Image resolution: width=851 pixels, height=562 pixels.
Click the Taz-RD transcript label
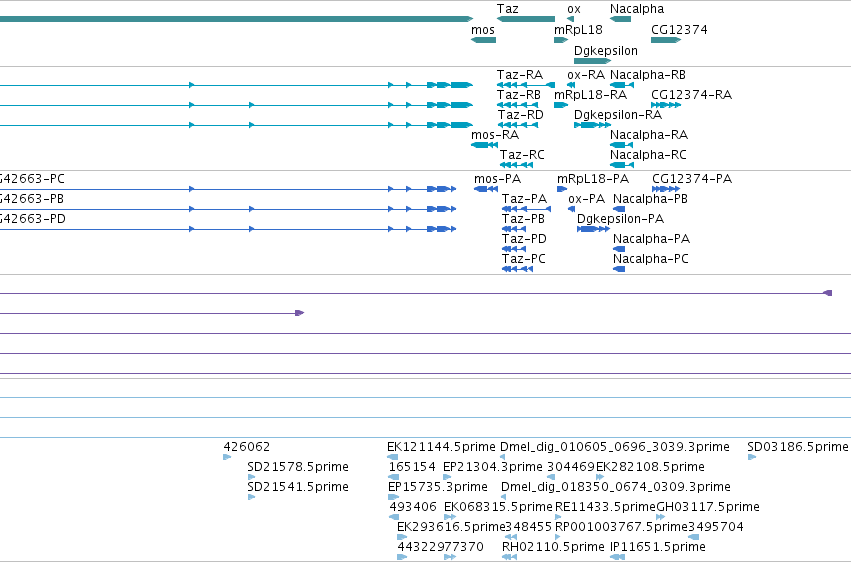tap(520, 114)
